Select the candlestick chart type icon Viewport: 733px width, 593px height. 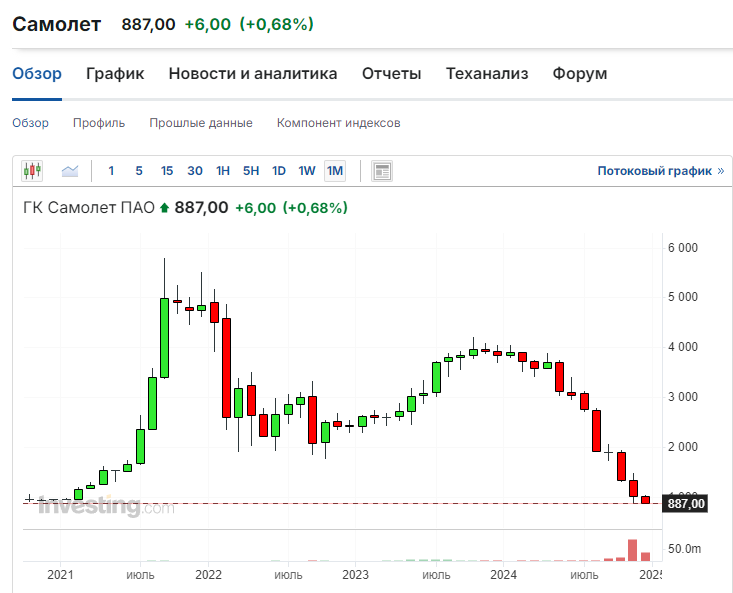click(x=32, y=171)
